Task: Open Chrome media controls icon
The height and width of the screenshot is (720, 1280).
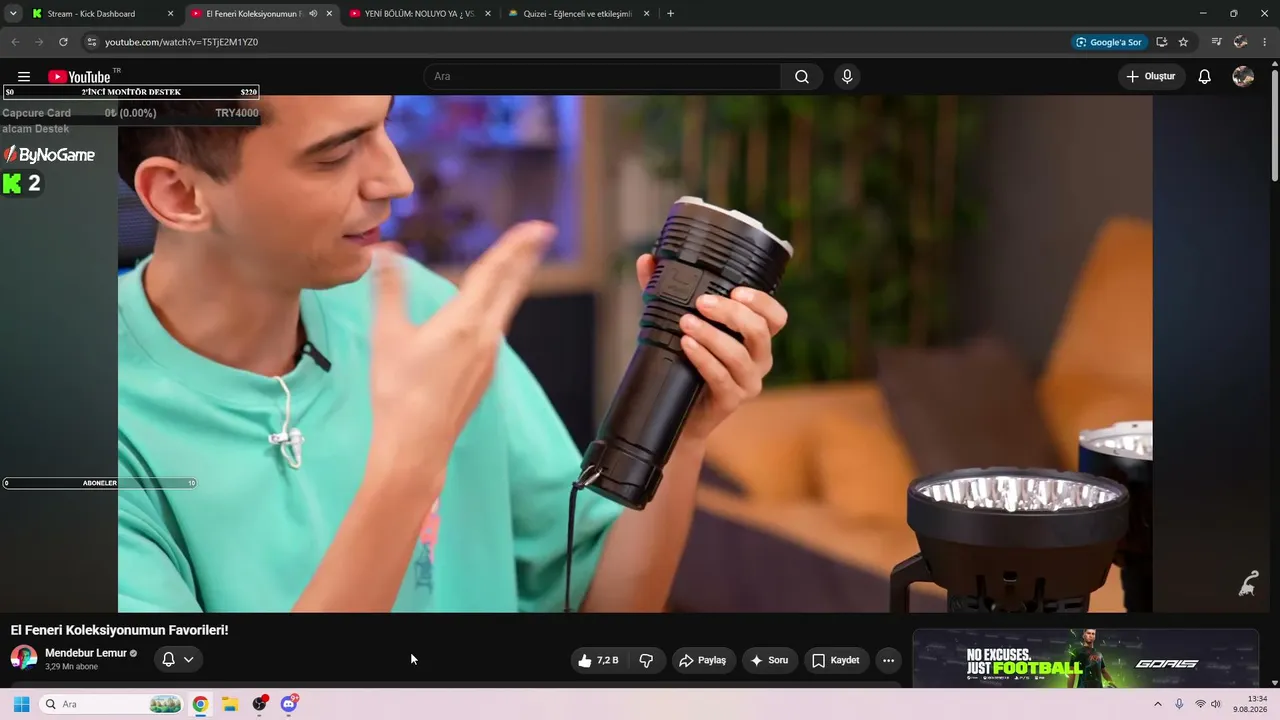Action: 1216,42
